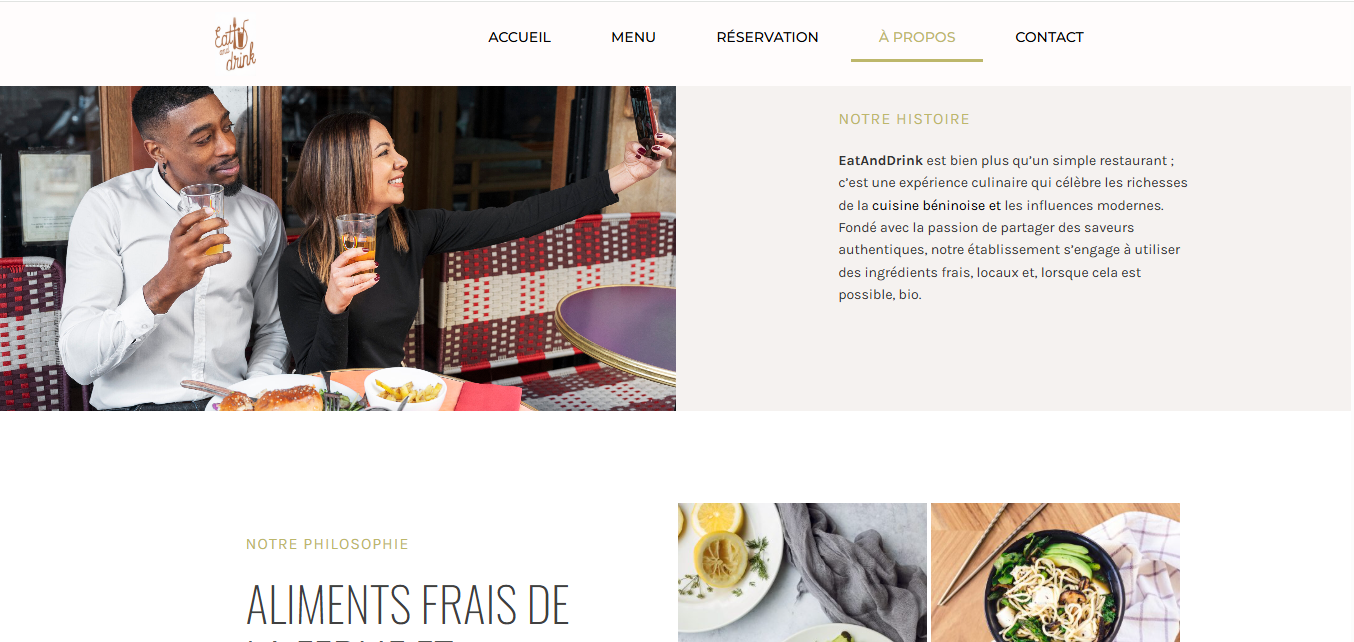Click the Eat and Drink logo
This screenshot has width=1354, height=642.
[x=235, y=44]
